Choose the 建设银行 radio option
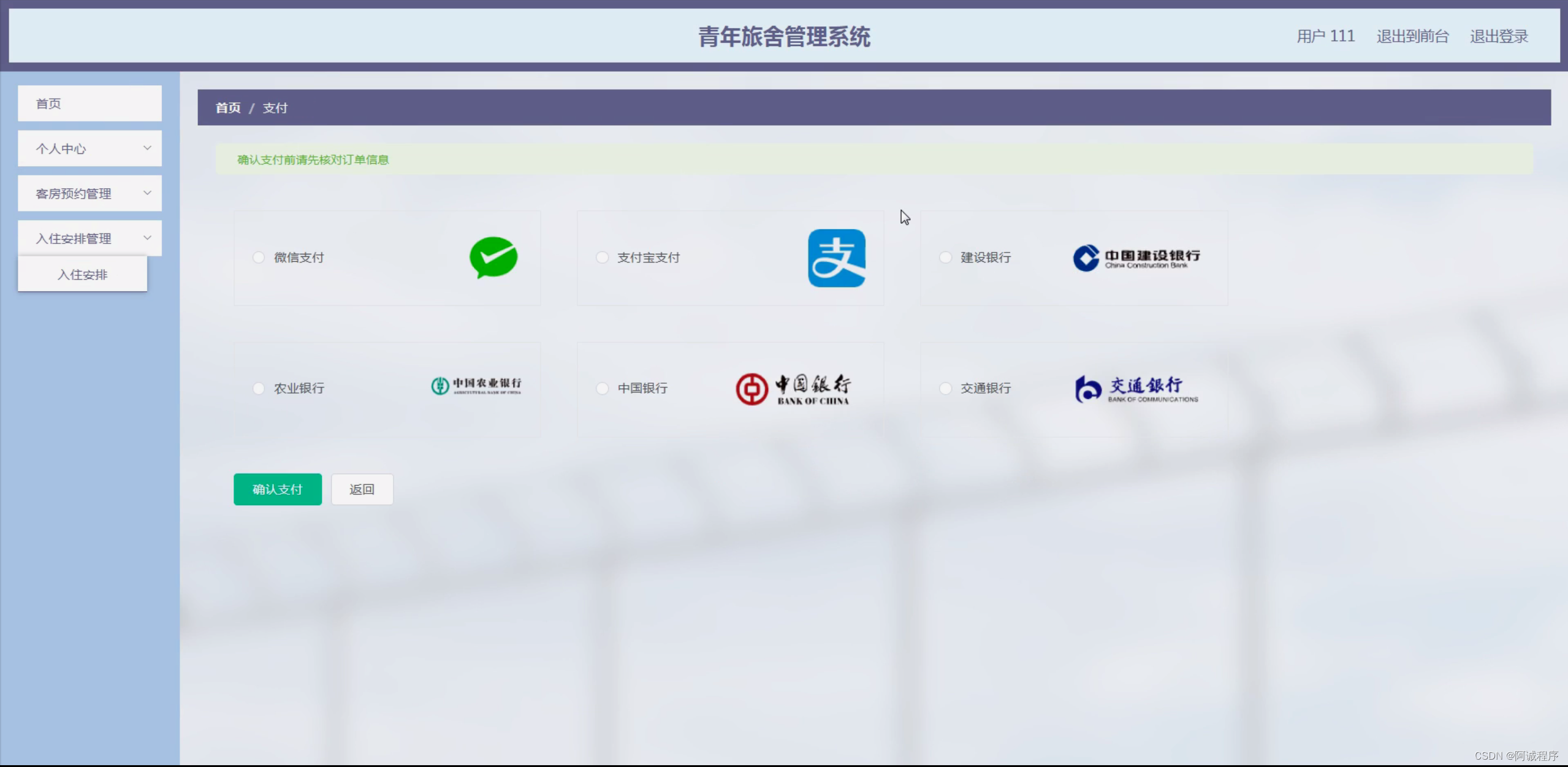 click(945, 258)
